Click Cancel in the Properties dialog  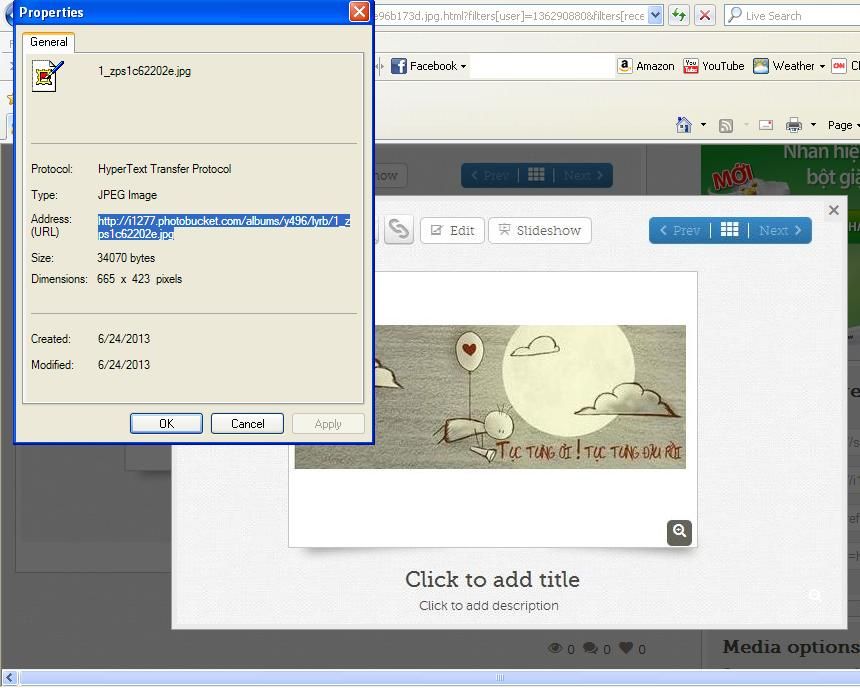[x=247, y=424]
